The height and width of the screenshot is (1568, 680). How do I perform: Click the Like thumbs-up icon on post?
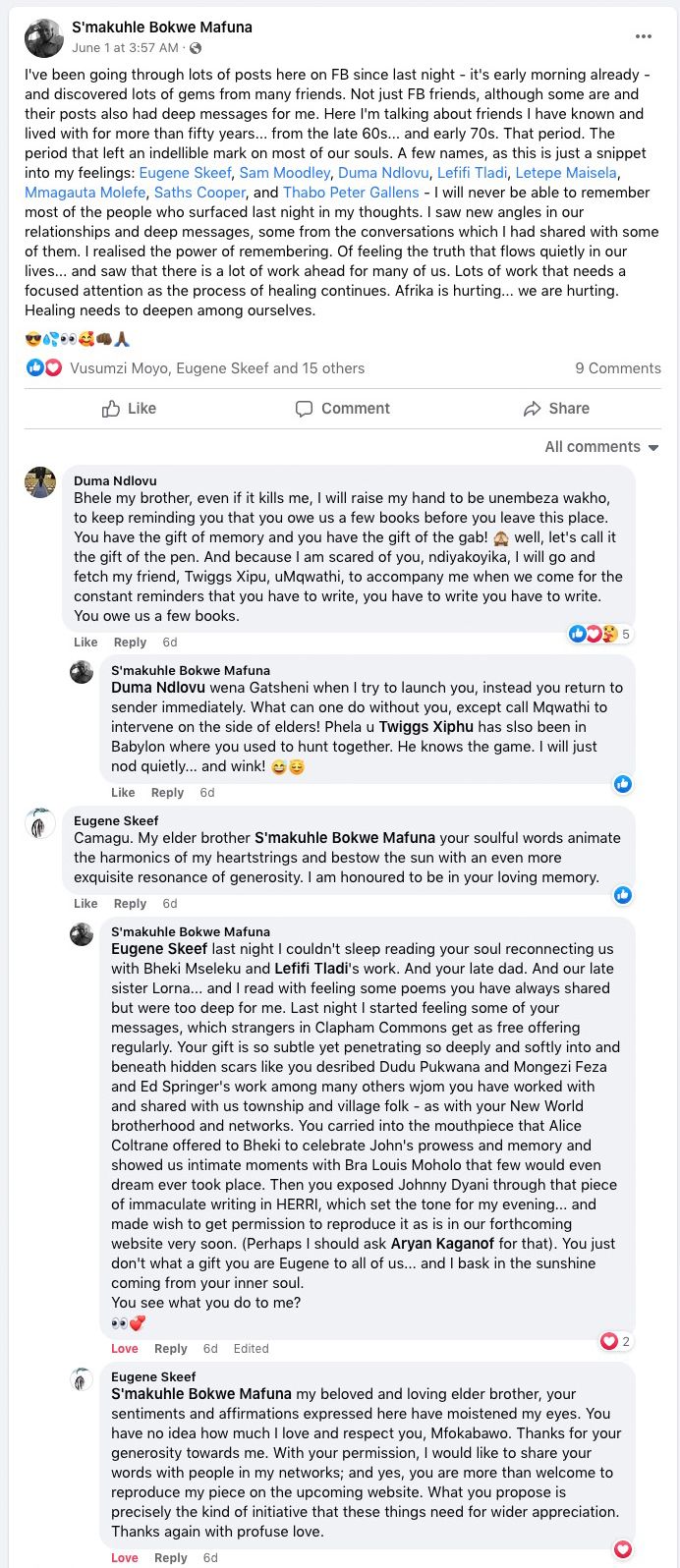[x=112, y=409]
